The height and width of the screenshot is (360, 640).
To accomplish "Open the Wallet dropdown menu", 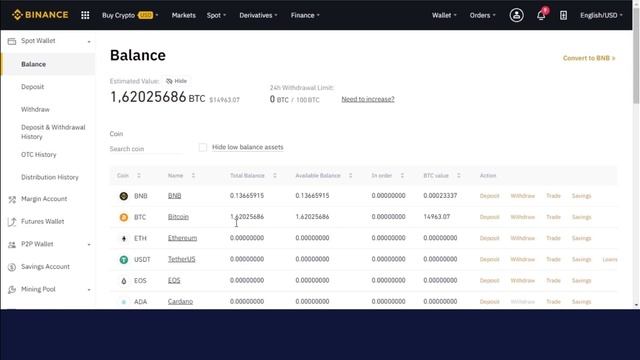I will coord(444,15).
